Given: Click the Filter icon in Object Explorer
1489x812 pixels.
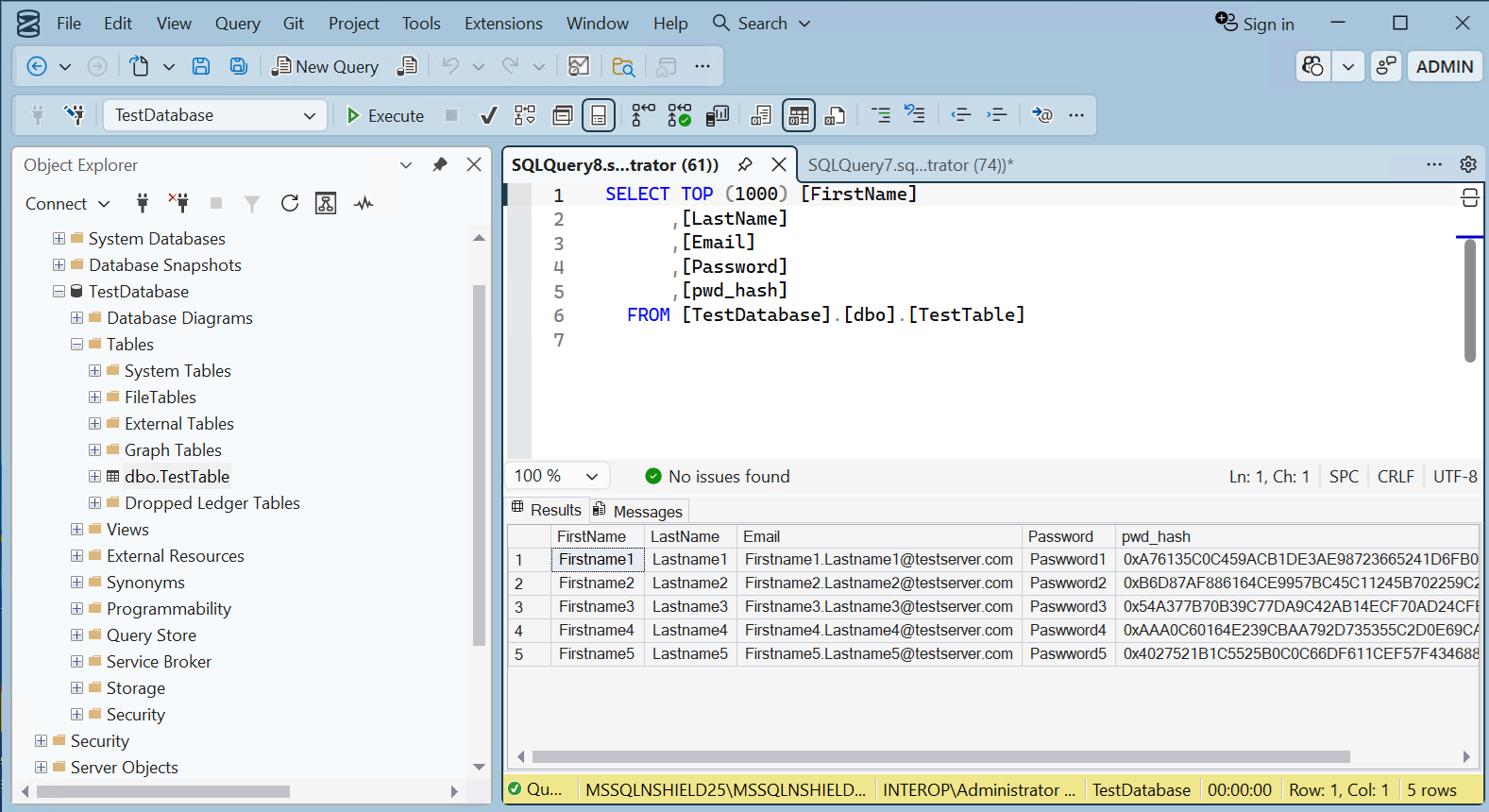Looking at the screenshot, I should pos(252,203).
